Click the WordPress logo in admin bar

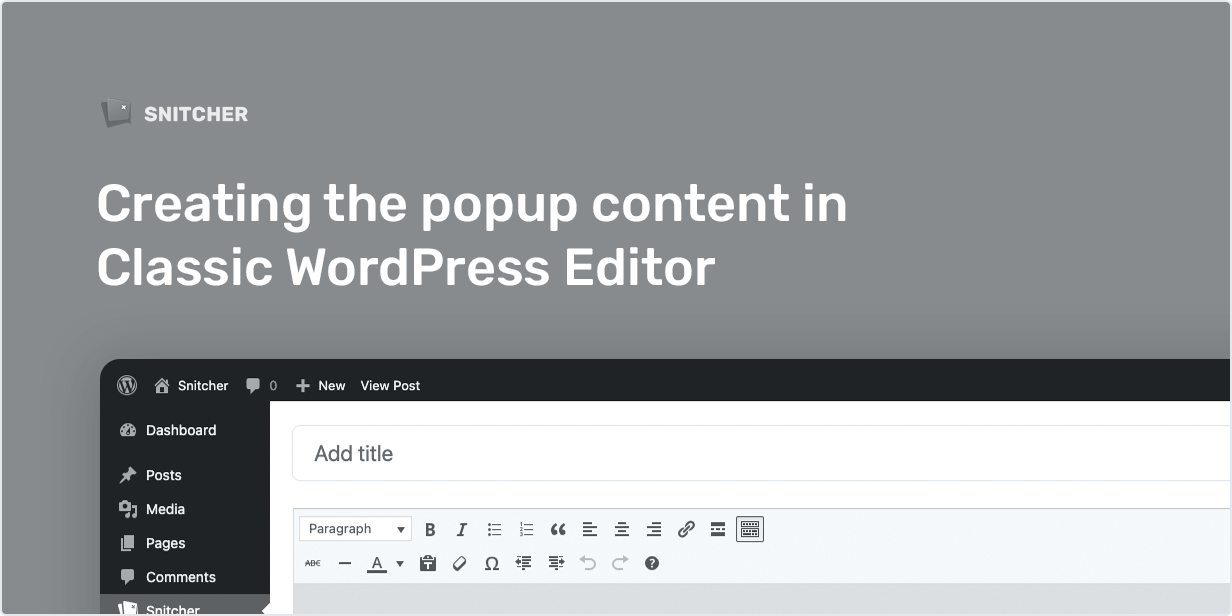pyautogui.click(x=127, y=385)
